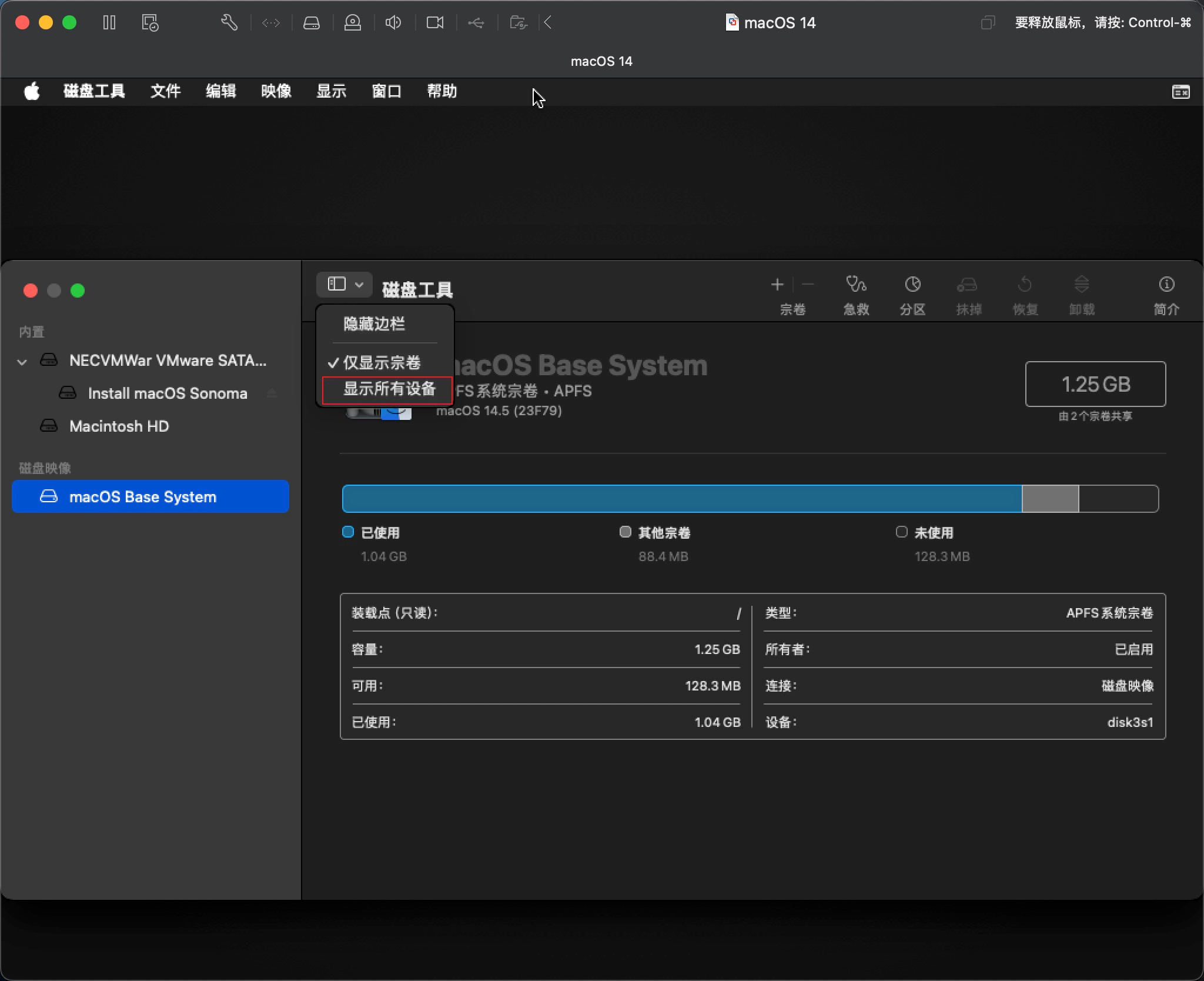Click the 已启用 owner value
The width and height of the screenshot is (1204, 981).
tap(1133, 649)
